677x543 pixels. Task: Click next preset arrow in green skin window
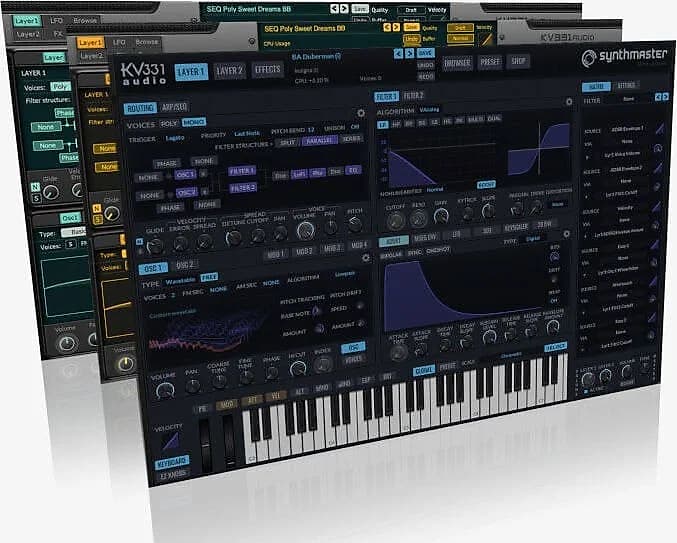344,9
